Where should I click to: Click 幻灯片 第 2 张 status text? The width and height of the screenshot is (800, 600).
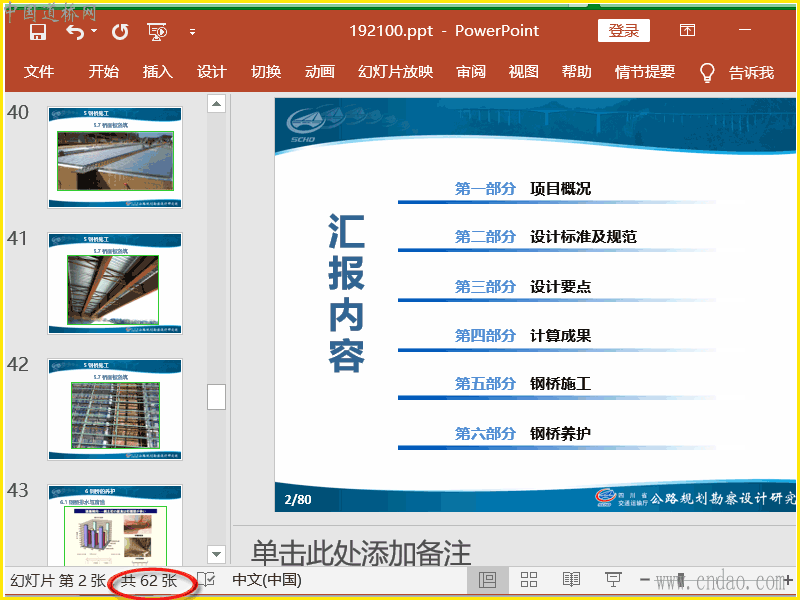pyautogui.click(x=58, y=580)
